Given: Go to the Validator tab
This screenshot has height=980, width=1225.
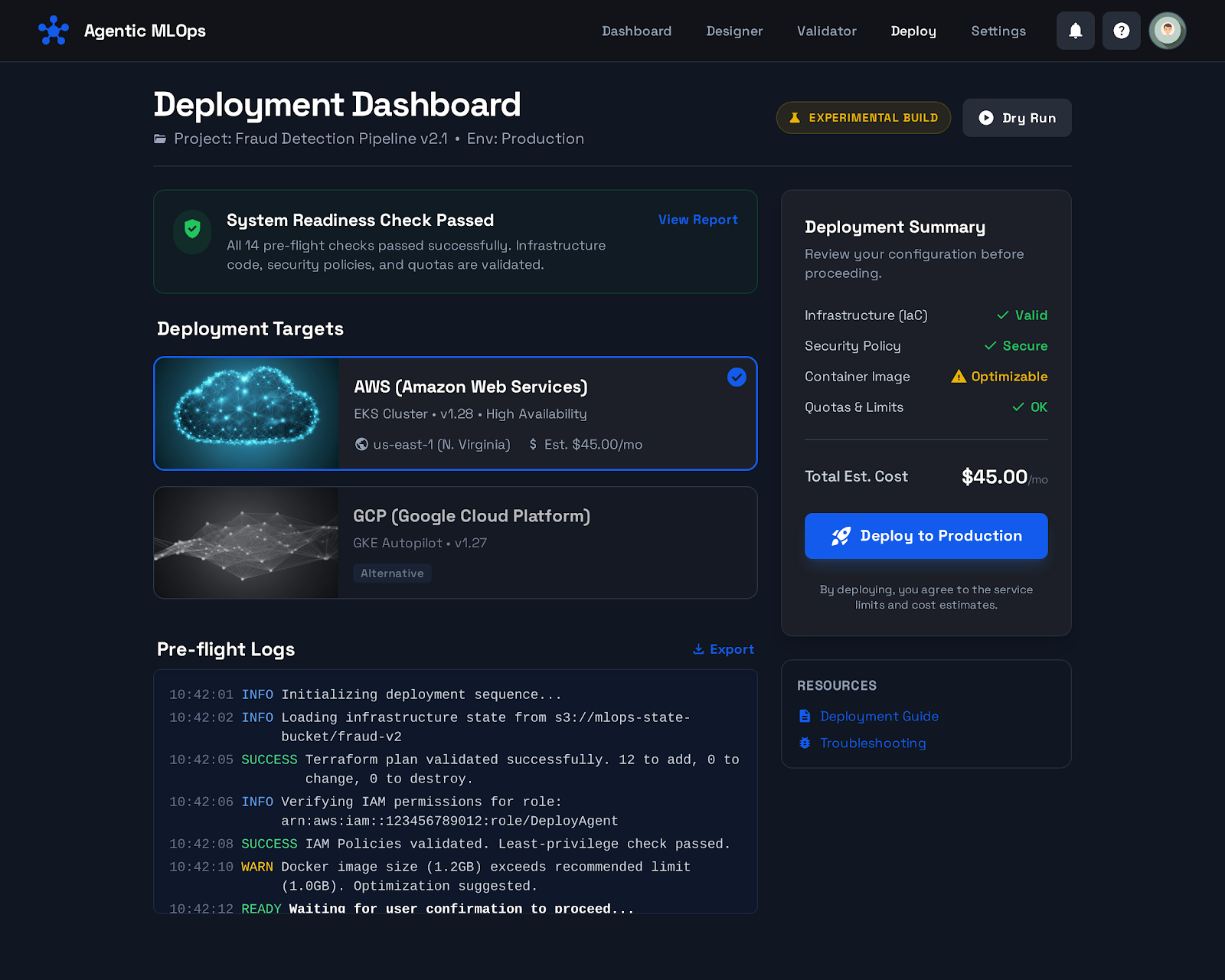Looking at the screenshot, I should pos(826,31).
